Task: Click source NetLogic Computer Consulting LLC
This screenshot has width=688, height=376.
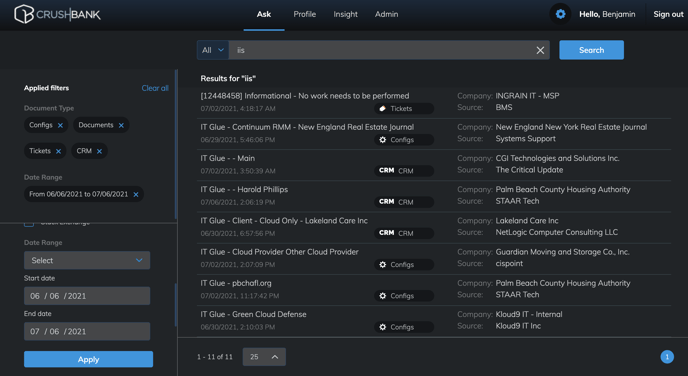Action: pos(557,233)
